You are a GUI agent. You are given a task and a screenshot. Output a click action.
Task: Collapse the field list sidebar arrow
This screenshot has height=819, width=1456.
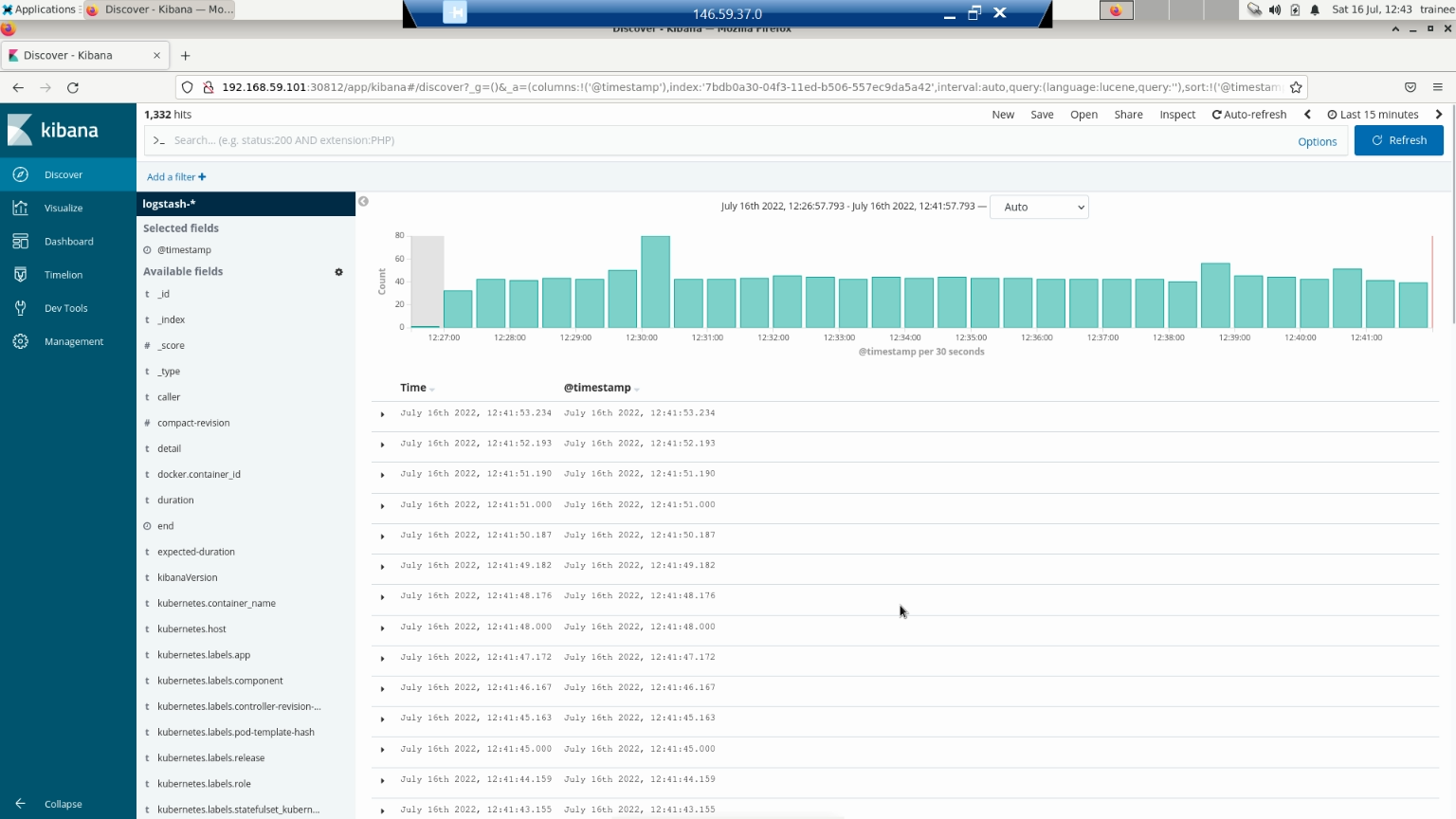click(363, 202)
